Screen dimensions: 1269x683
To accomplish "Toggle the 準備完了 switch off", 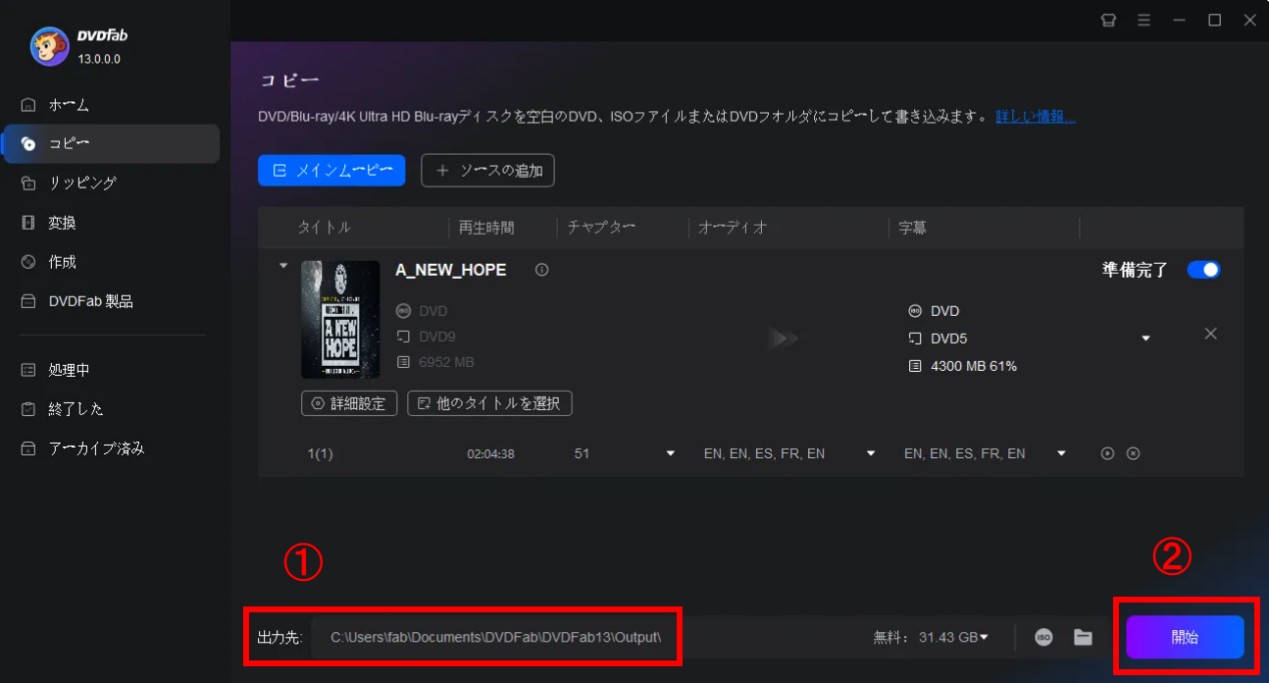I will point(1204,270).
